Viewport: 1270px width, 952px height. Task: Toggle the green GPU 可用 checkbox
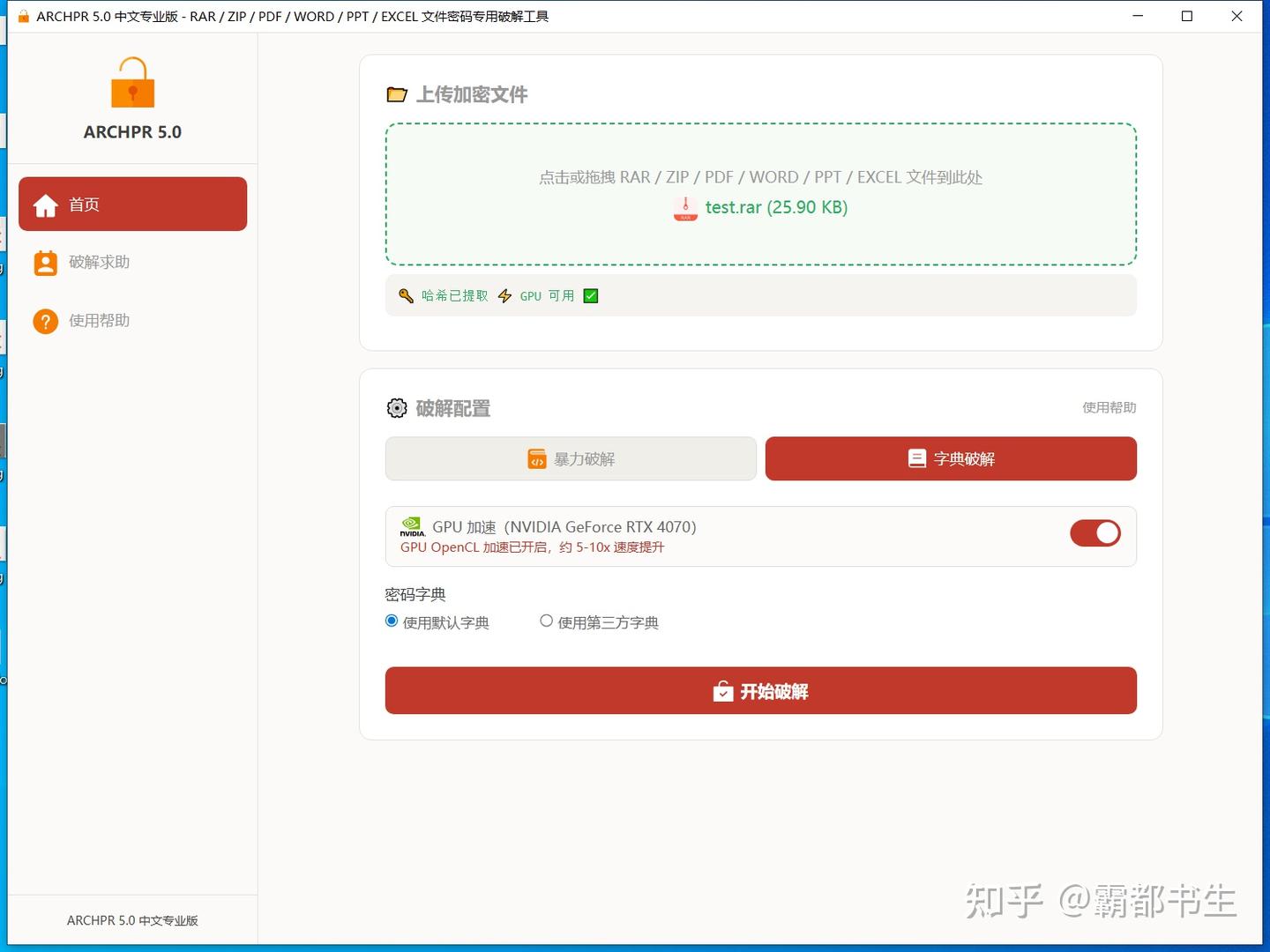[591, 296]
